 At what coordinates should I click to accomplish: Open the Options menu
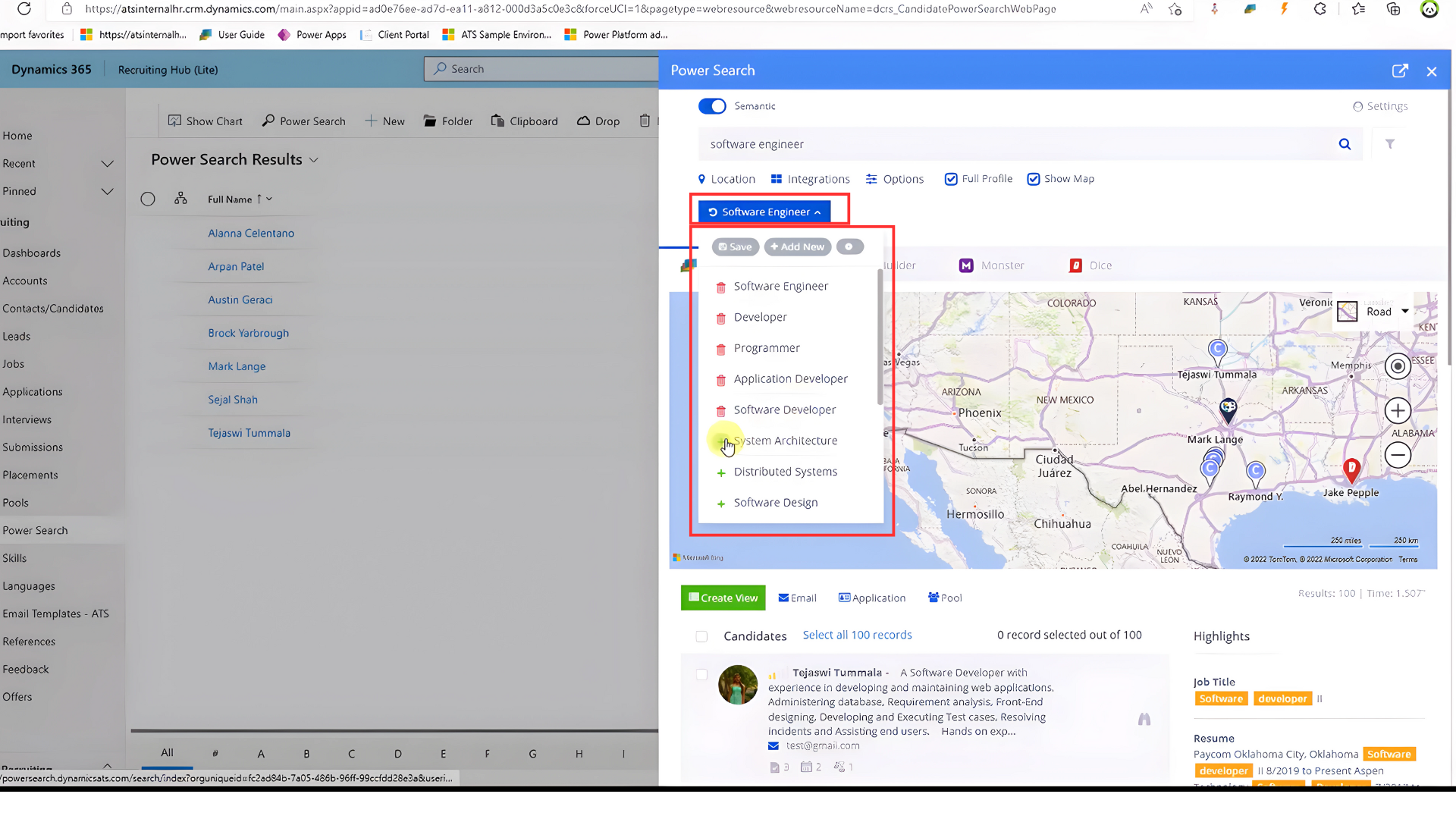pos(895,179)
